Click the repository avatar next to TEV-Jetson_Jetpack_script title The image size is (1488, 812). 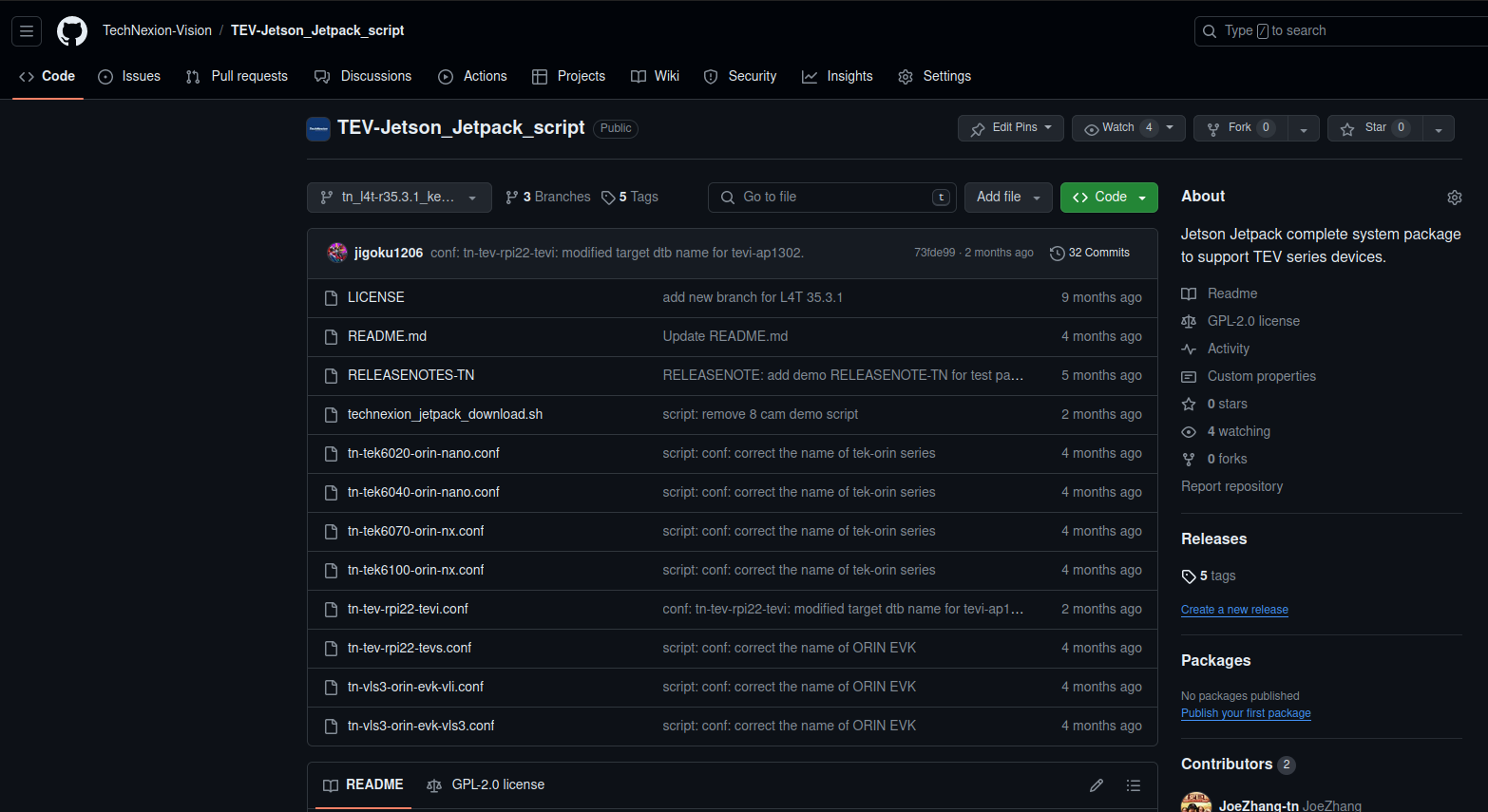tap(318, 128)
